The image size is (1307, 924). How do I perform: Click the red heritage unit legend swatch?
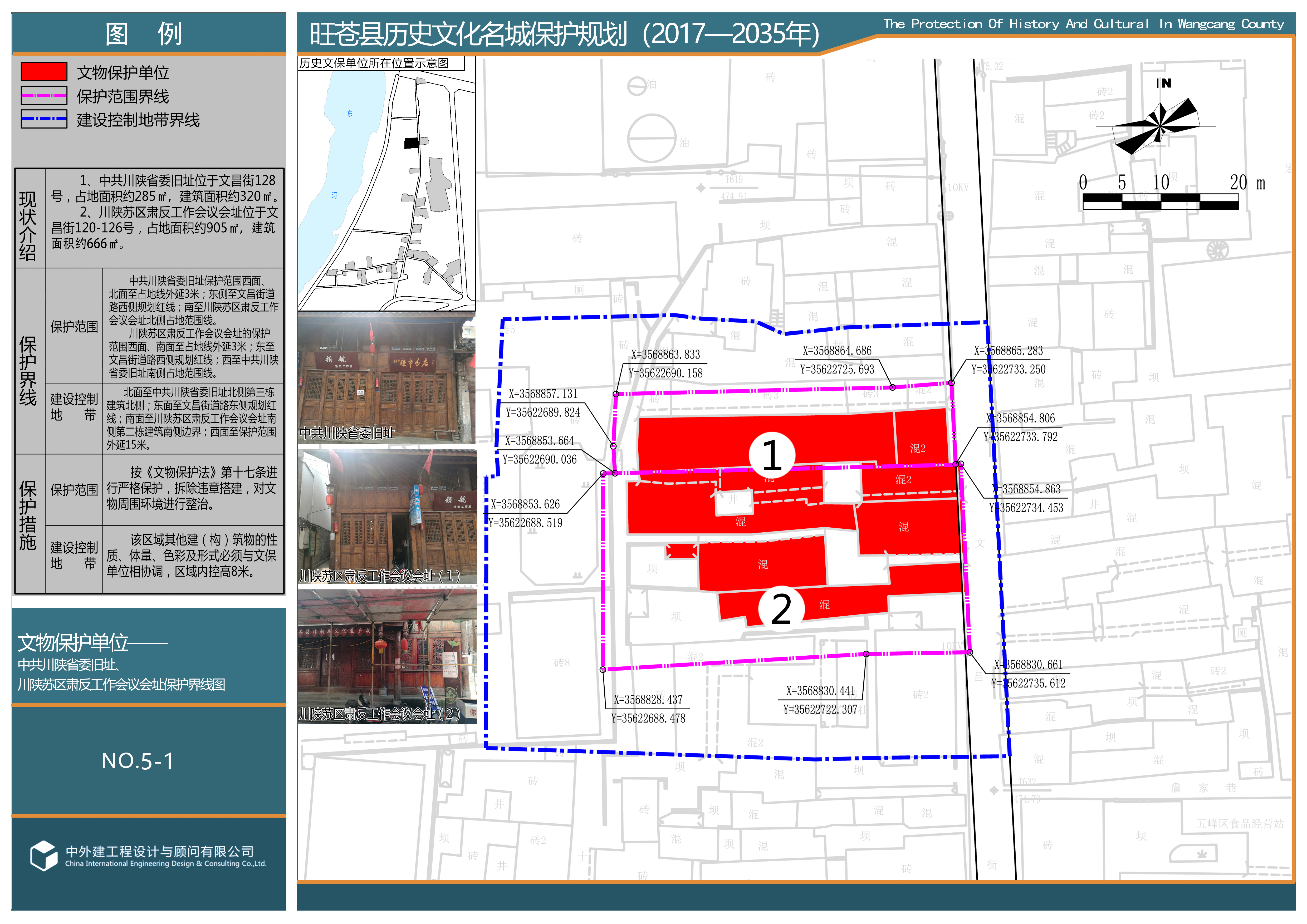coord(44,72)
